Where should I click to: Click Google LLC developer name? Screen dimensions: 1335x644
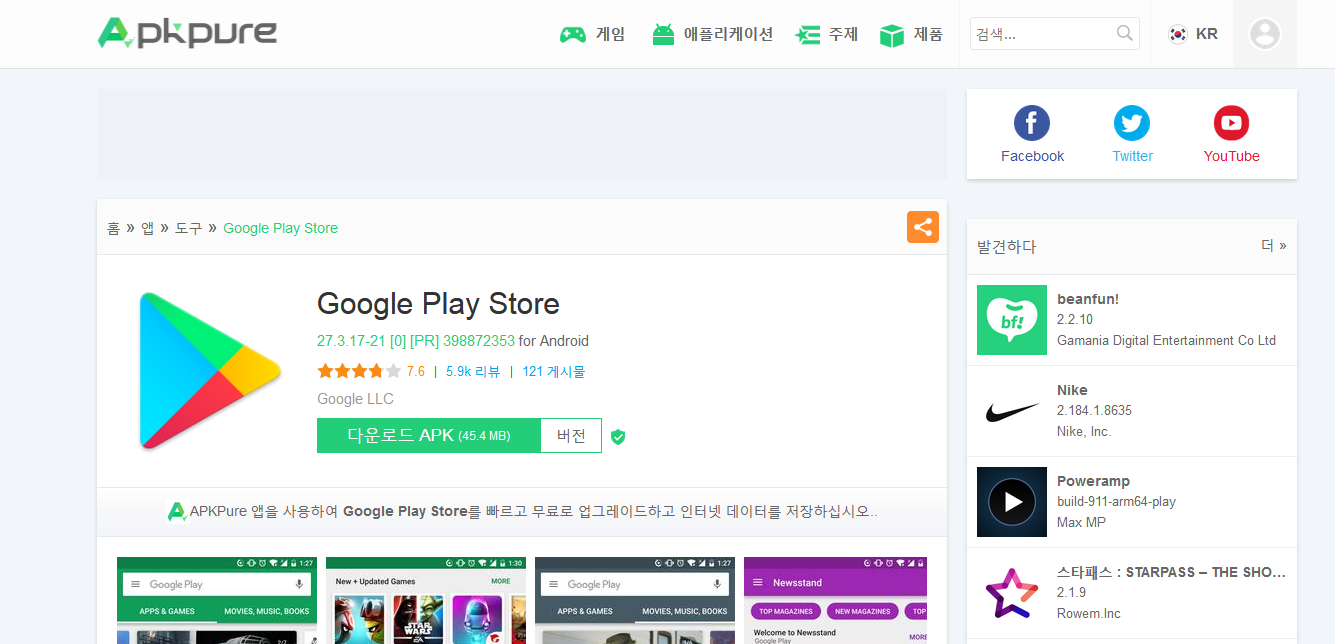click(355, 399)
